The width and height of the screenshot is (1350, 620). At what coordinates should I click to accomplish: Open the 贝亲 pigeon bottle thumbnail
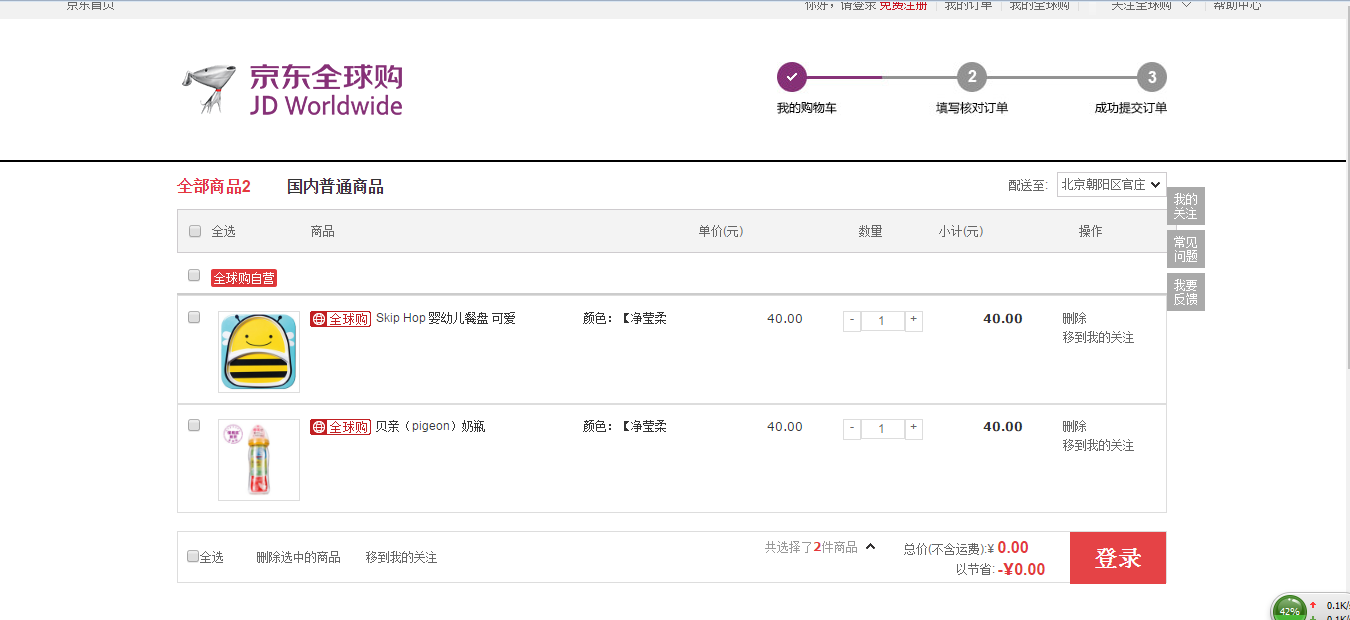[259, 460]
